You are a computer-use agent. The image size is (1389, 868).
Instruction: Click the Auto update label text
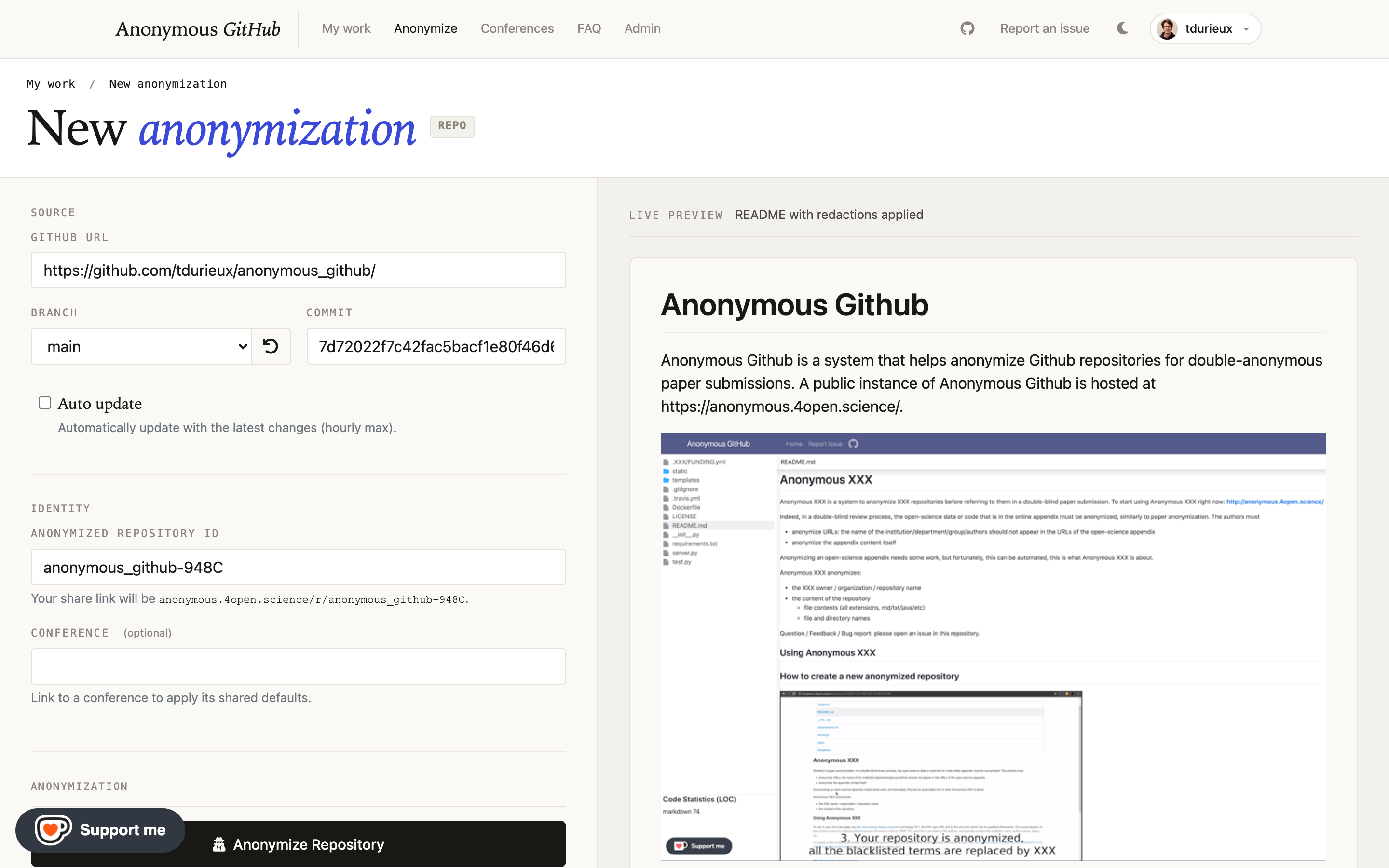[x=100, y=404]
